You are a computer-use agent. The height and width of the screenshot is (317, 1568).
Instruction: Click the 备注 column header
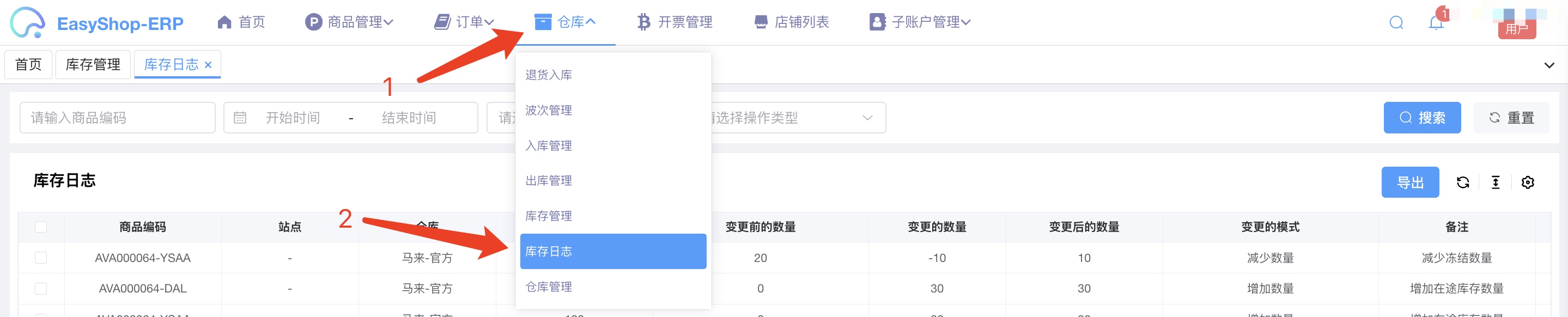point(1457,227)
